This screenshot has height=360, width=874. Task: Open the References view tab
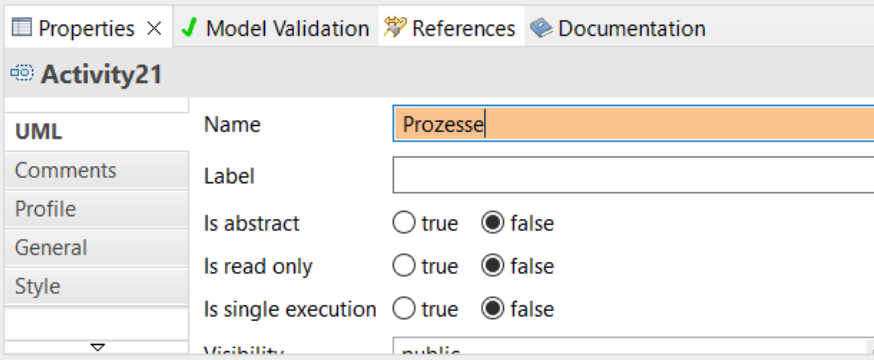451,27
